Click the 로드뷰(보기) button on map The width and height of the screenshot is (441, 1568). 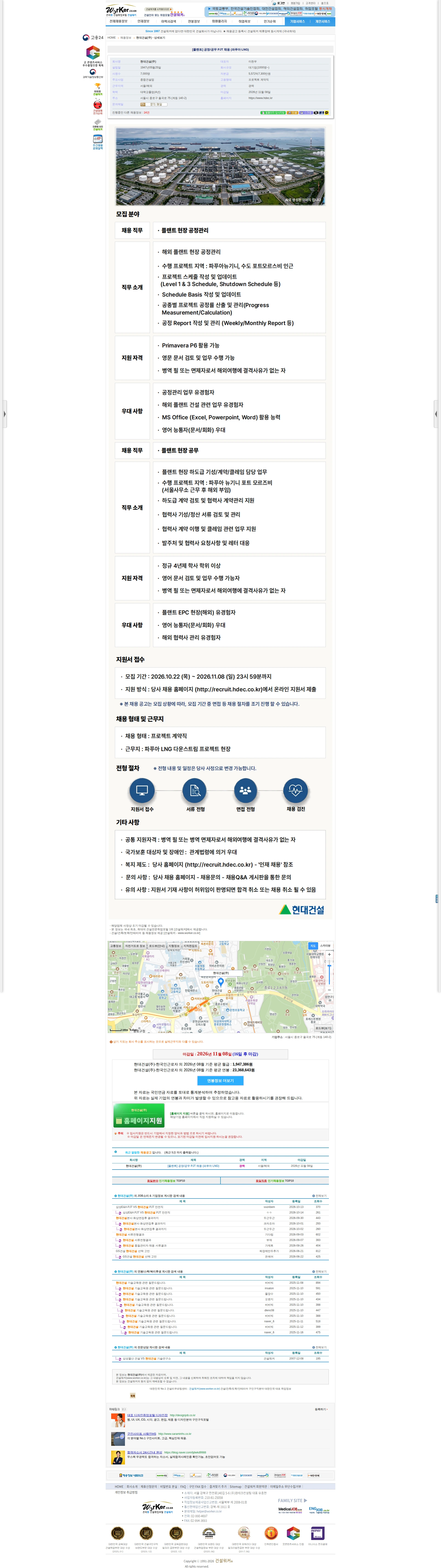click(323, 1028)
